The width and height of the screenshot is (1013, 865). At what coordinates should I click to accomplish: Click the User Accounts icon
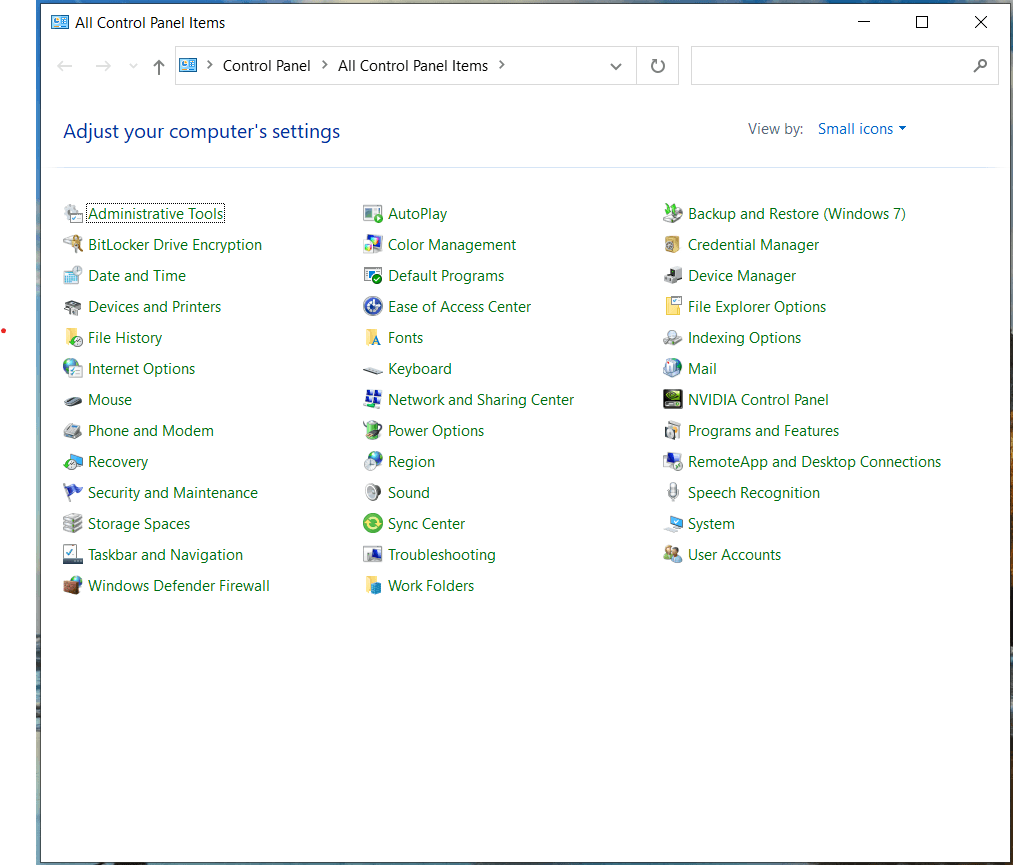(x=673, y=555)
